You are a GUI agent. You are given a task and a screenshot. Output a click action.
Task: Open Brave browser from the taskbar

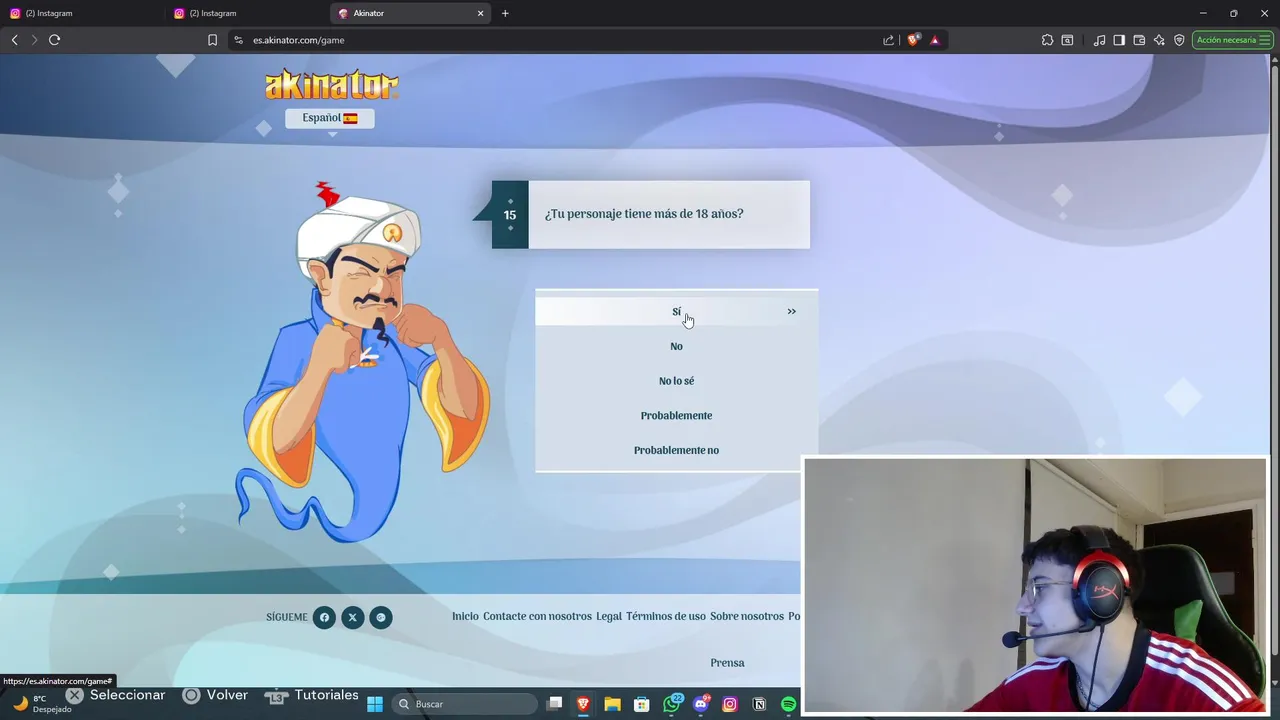[x=583, y=704]
